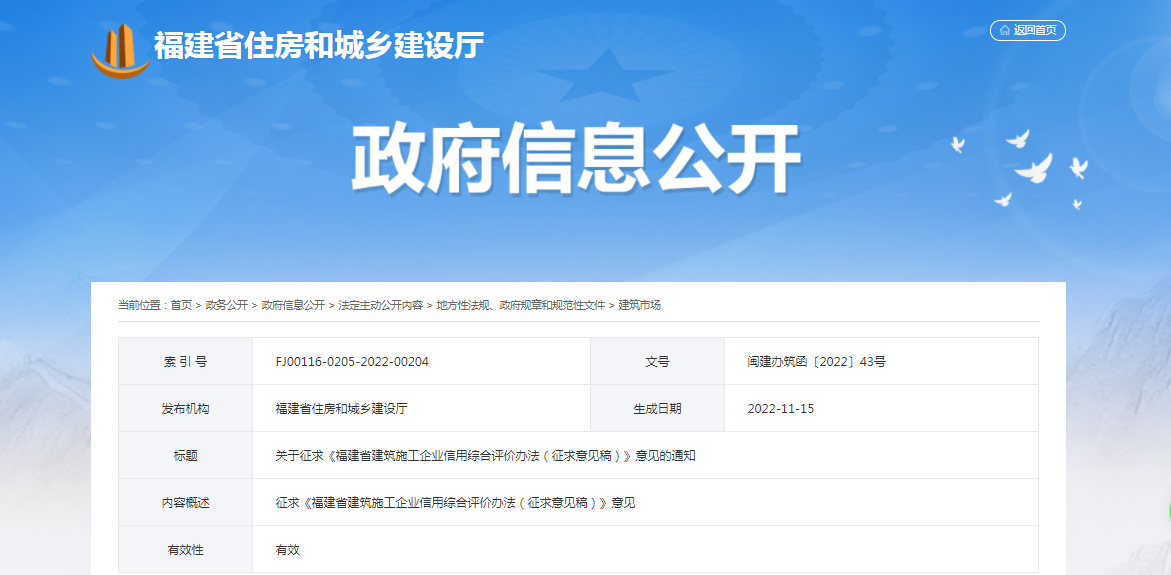Click the department building logo icon

click(119, 49)
